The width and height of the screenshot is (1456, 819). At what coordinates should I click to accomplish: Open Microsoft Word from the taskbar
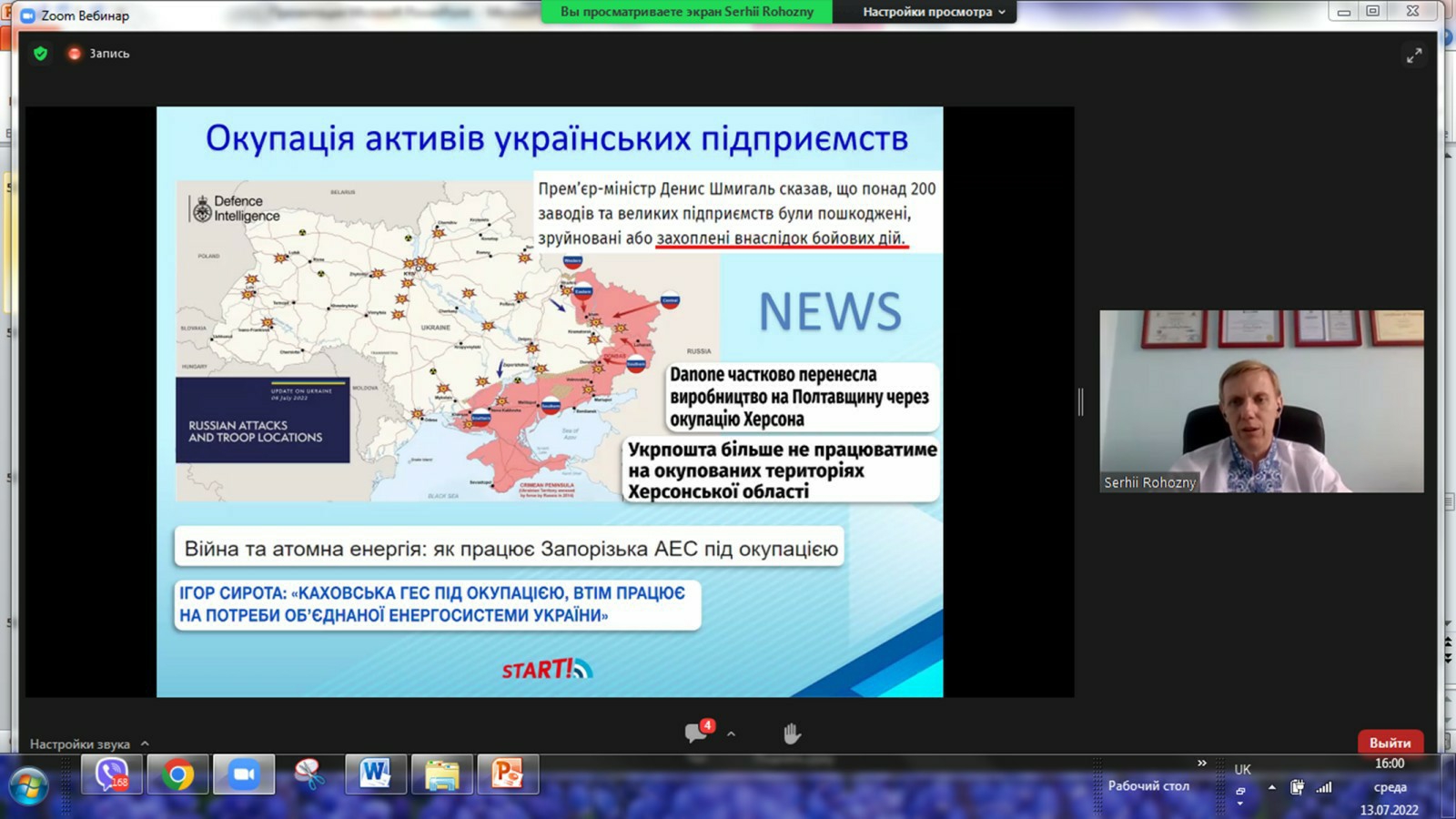point(375,775)
